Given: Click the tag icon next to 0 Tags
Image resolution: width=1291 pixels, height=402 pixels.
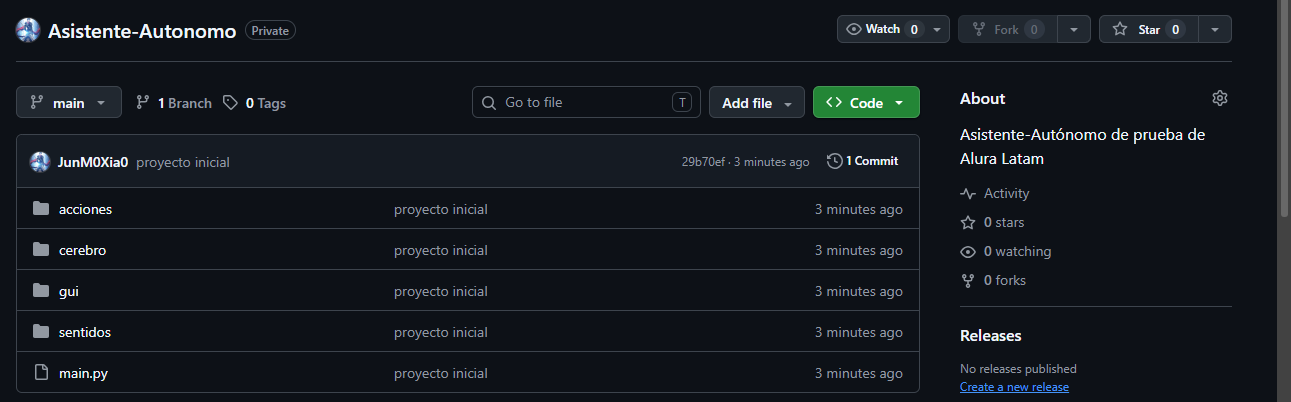Looking at the screenshot, I should click(231, 102).
